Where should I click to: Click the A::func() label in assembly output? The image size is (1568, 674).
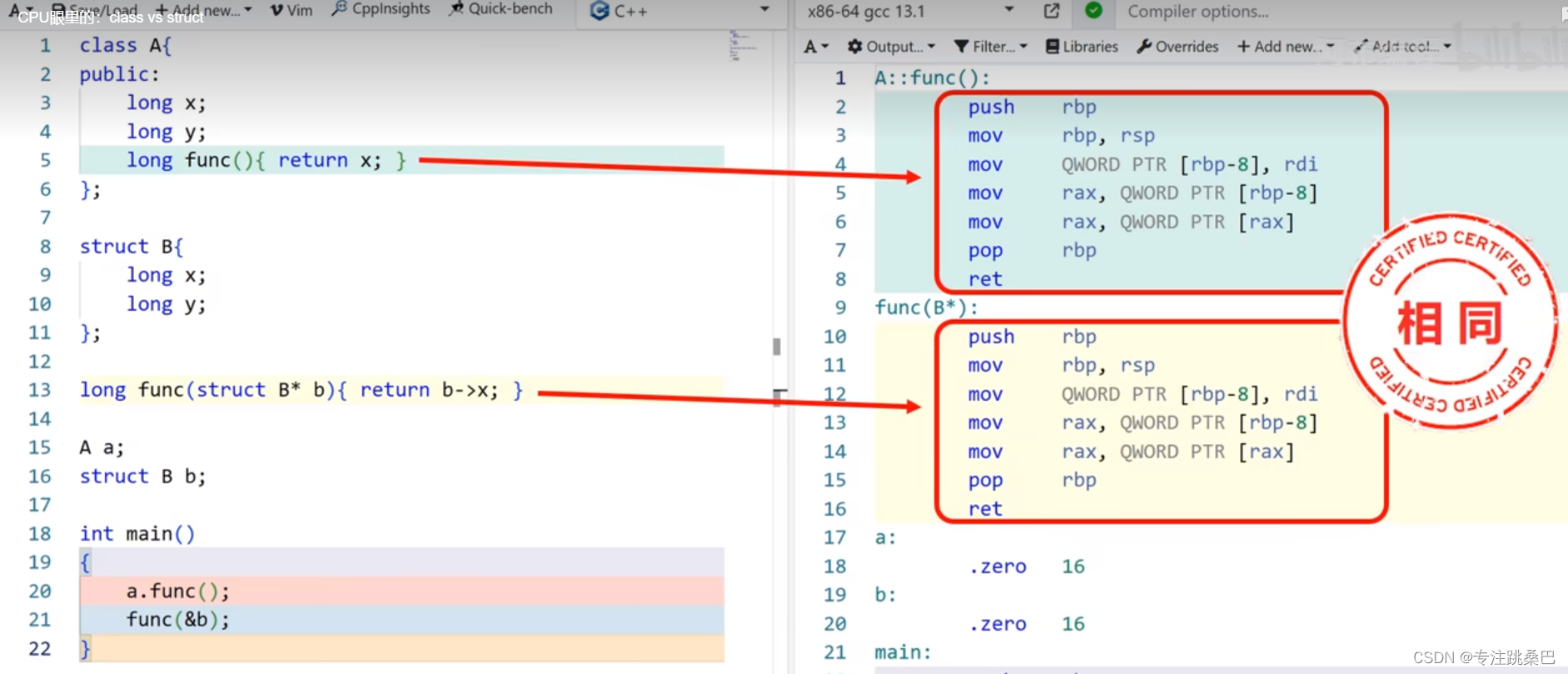[x=932, y=78]
